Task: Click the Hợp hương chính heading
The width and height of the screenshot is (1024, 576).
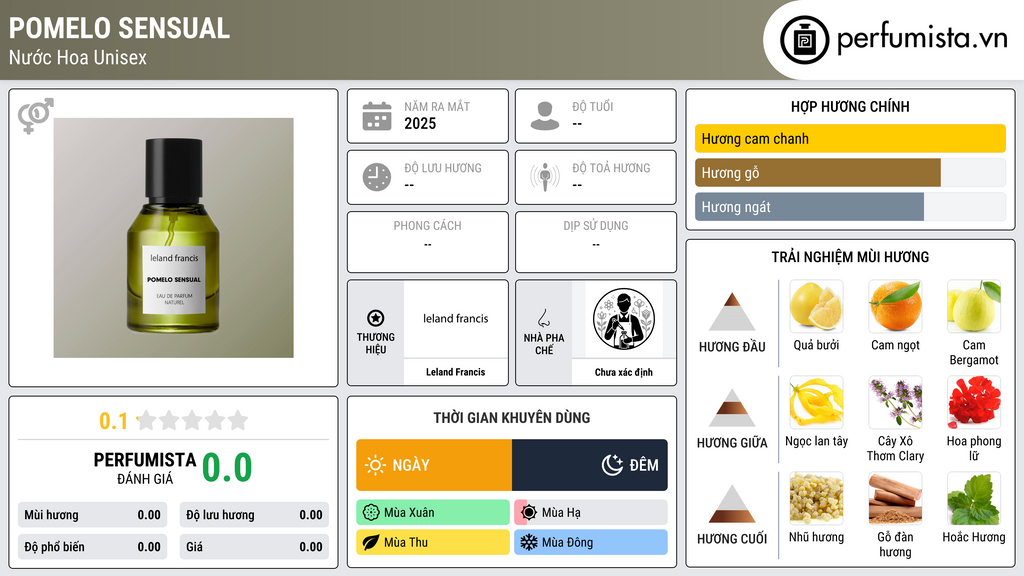Action: coord(850,106)
